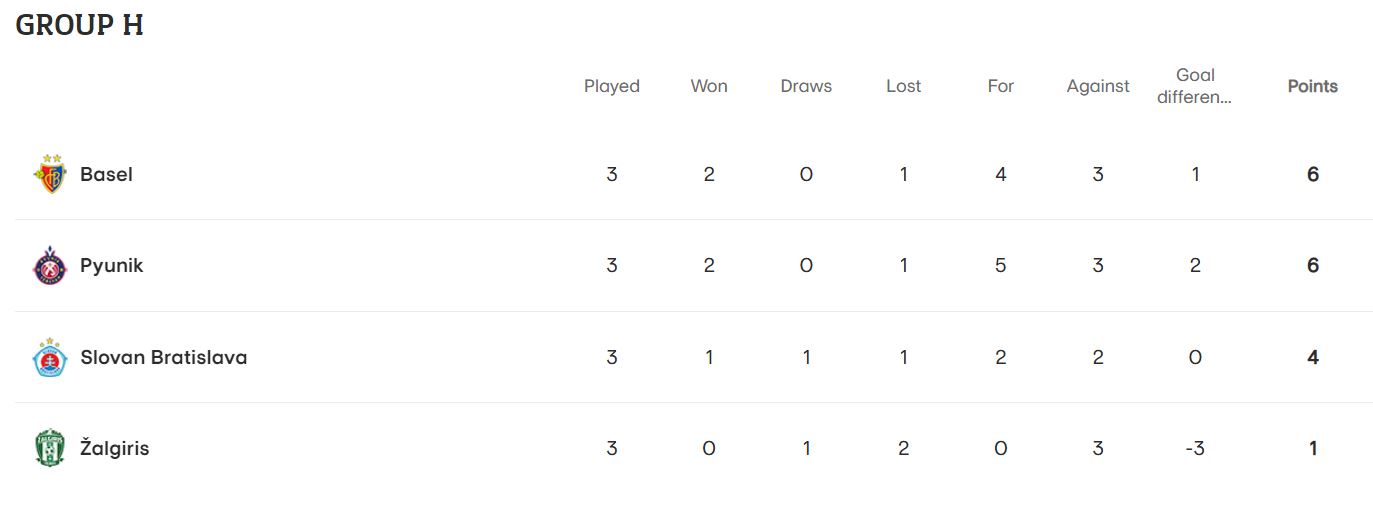This screenshot has width=1373, height=509.
Task: Click the GROUP H heading
Action: pos(79,25)
